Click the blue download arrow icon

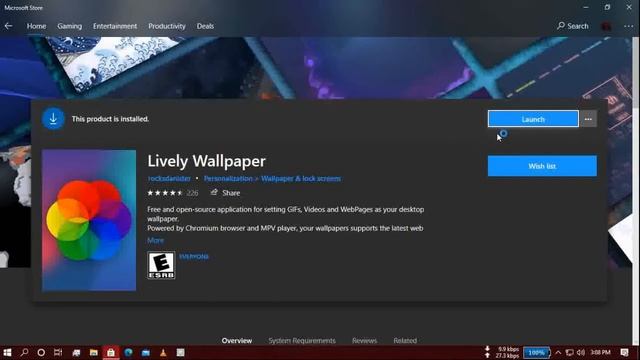pyautogui.click(x=53, y=119)
